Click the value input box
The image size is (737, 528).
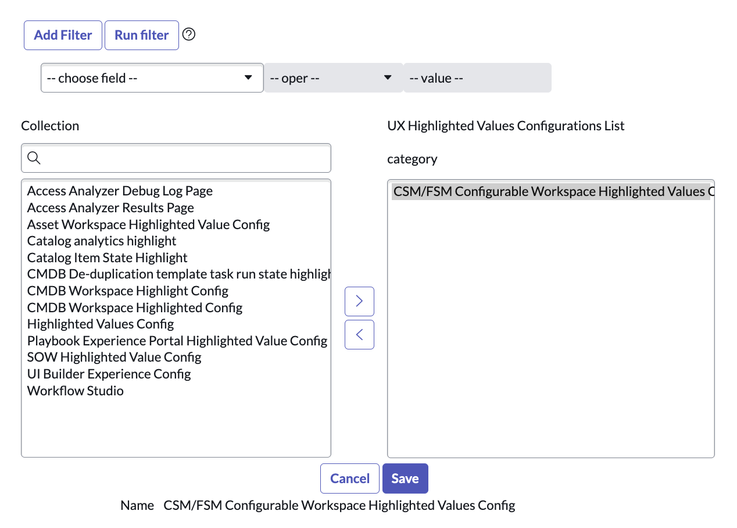(477, 78)
